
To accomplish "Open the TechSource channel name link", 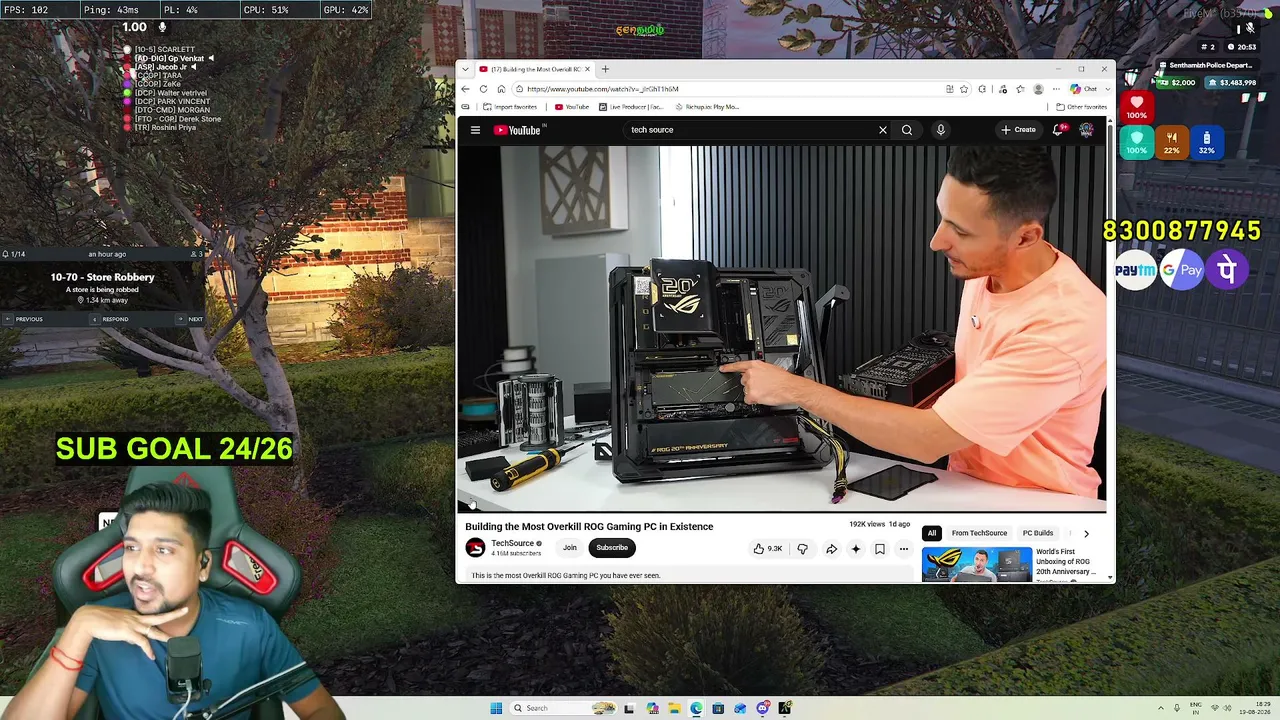I will pyautogui.click(x=512, y=543).
